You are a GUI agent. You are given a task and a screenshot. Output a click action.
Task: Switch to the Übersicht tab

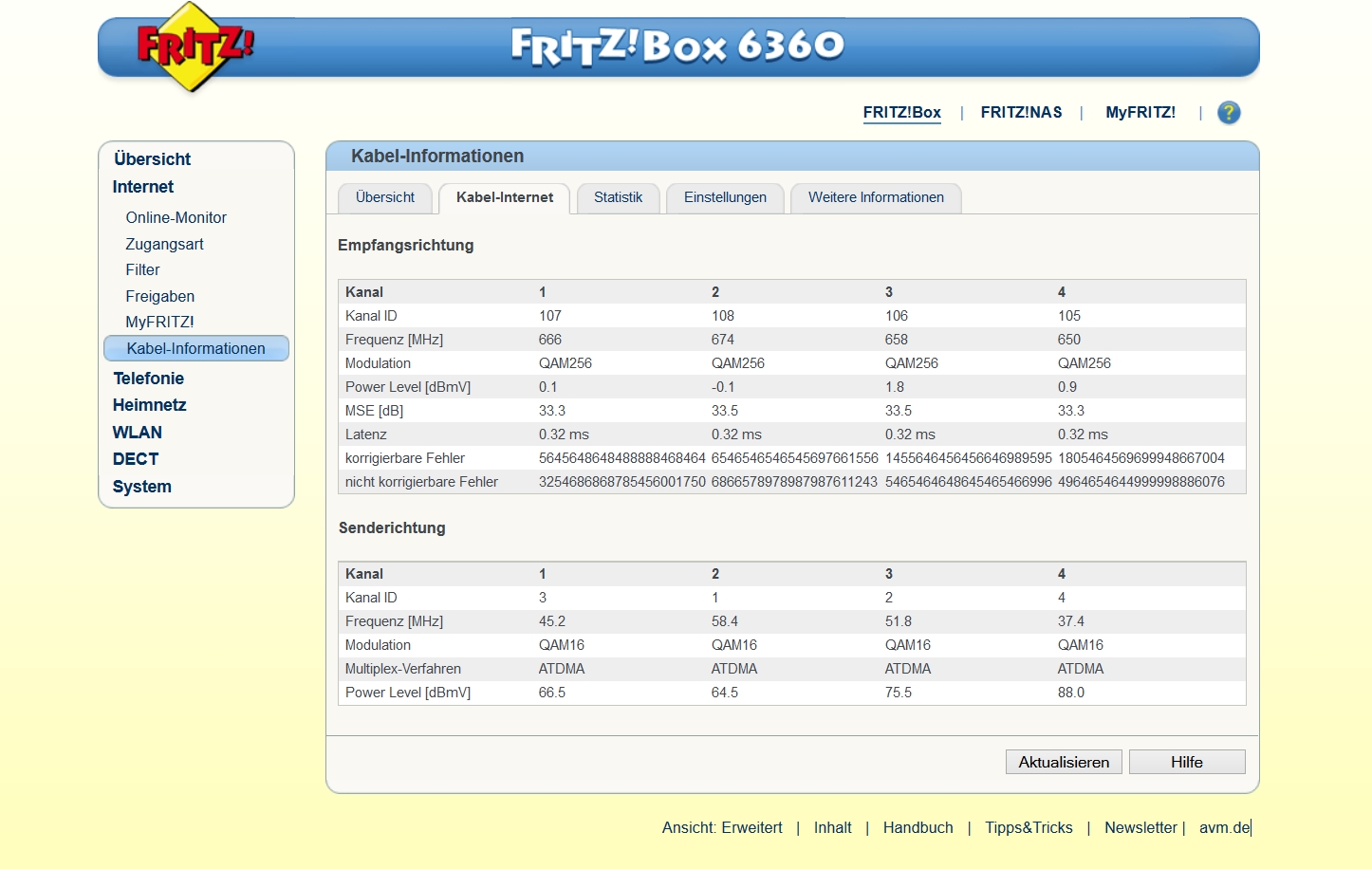(x=385, y=197)
